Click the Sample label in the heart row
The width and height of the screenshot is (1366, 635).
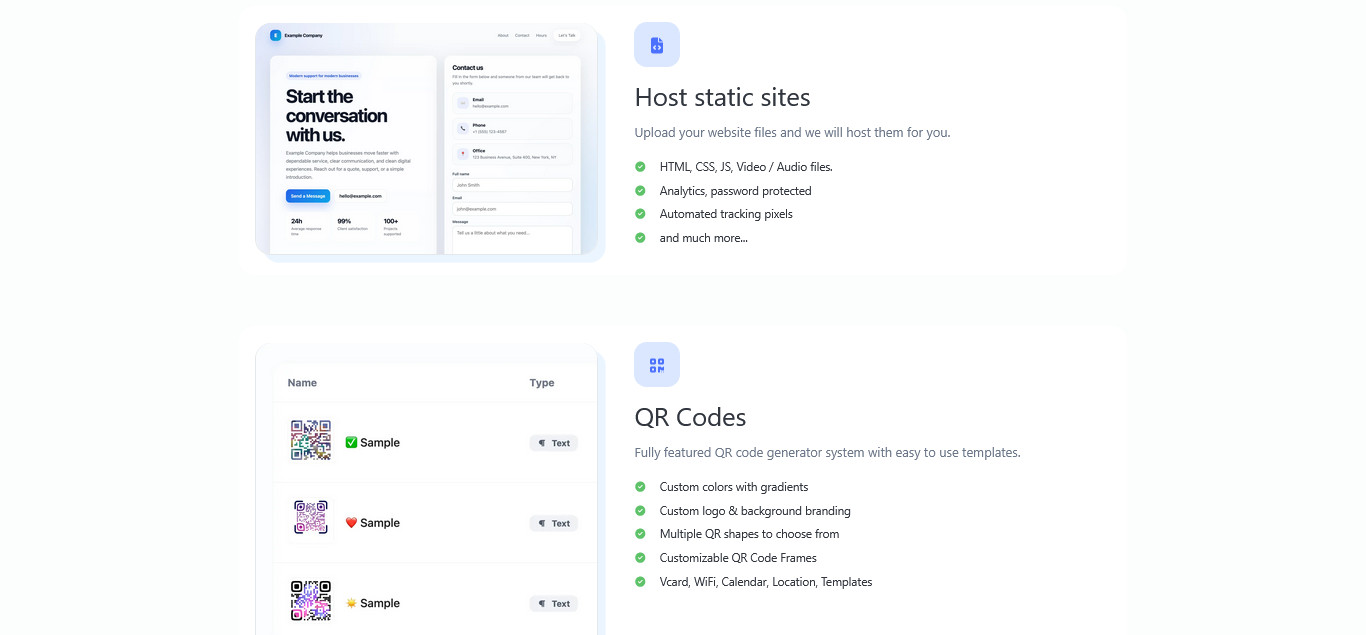coord(380,523)
